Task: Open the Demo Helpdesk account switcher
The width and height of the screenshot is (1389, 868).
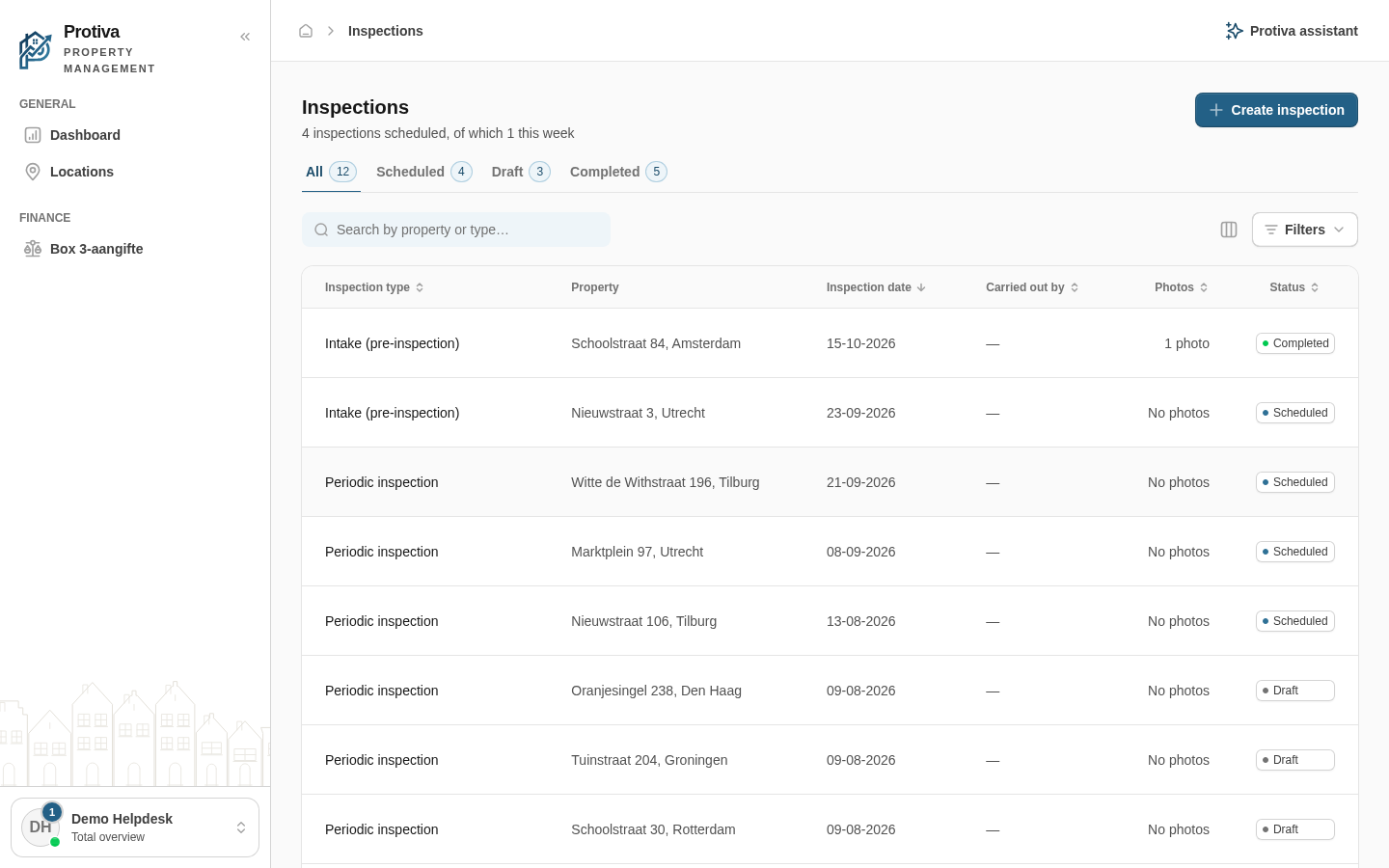Action: [x=135, y=827]
